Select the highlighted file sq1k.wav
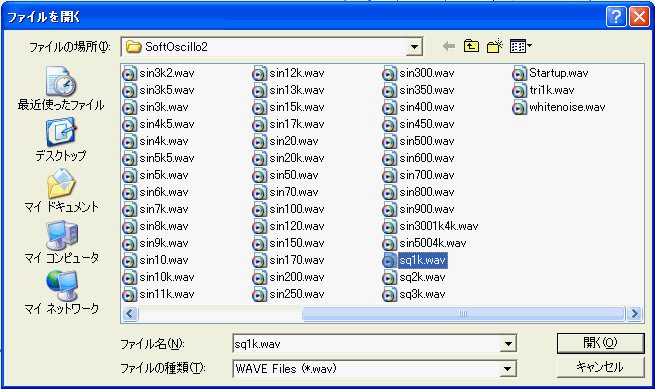 (415, 260)
